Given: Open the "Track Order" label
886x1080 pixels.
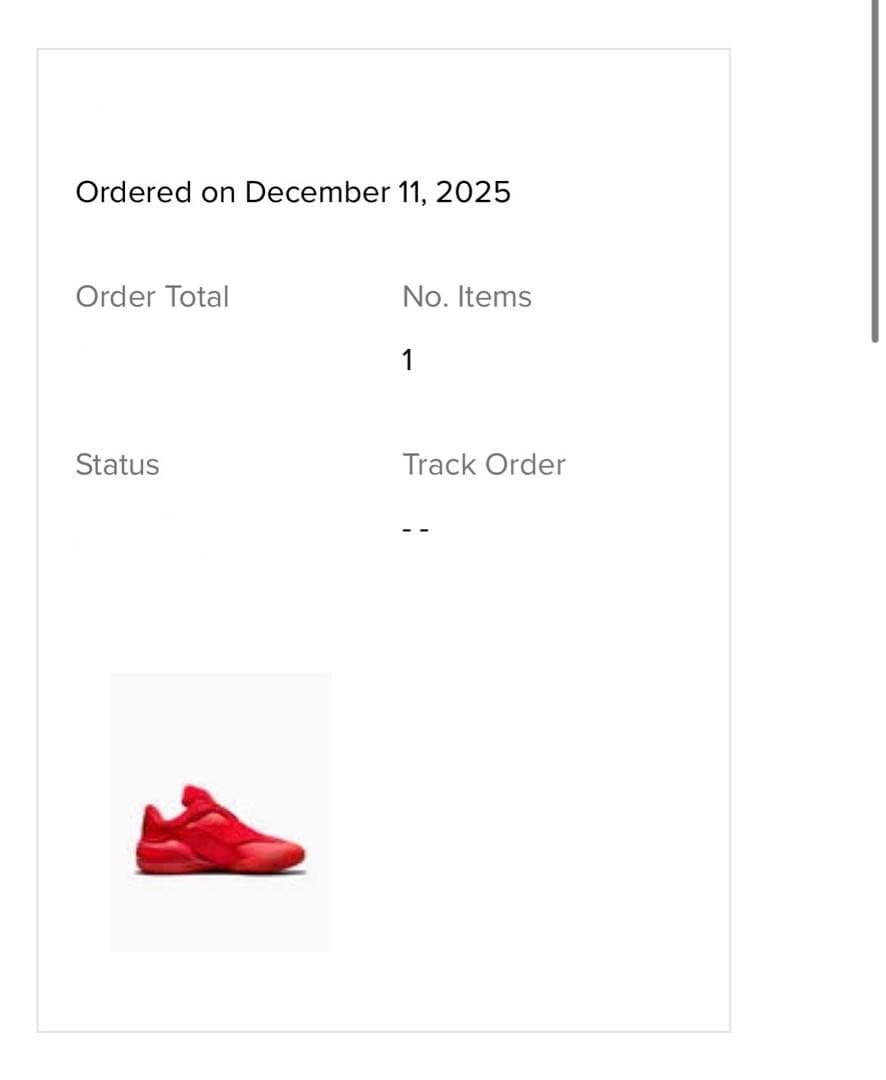Looking at the screenshot, I should [484, 465].
